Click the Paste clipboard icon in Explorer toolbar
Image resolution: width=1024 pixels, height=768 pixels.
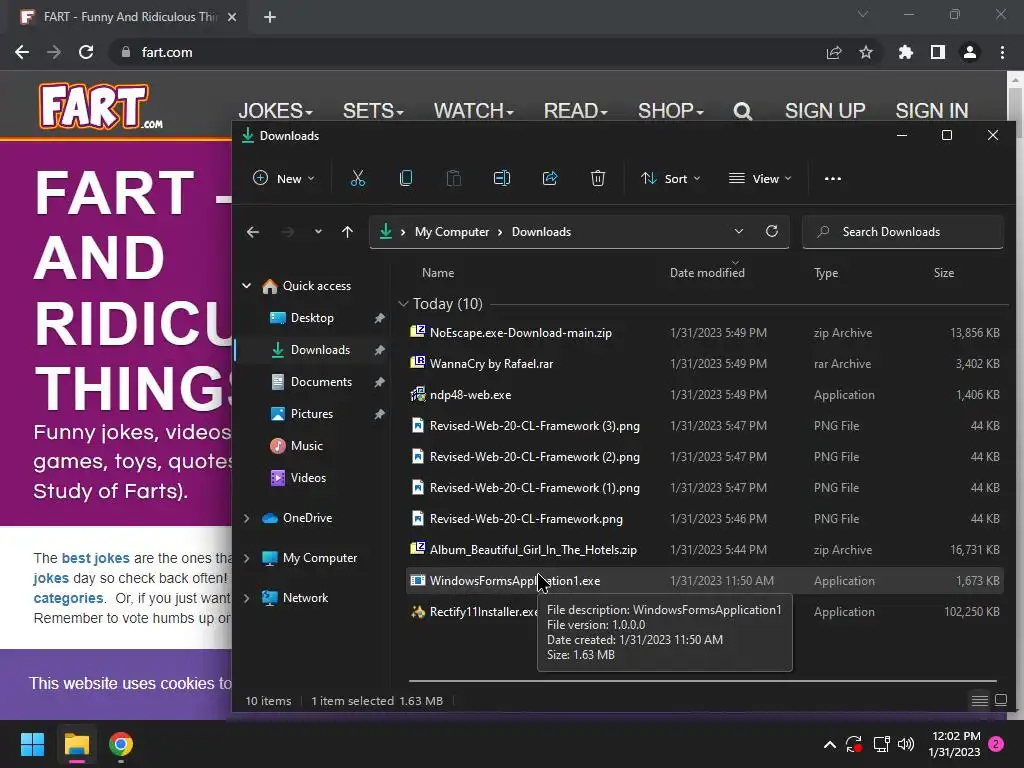pyautogui.click(x=454, y=178)
